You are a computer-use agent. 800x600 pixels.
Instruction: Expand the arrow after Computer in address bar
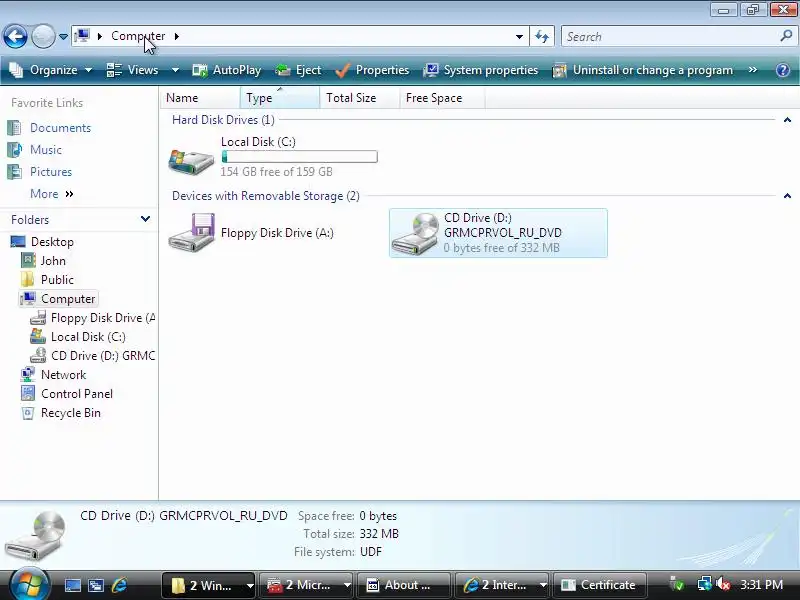pyautogui.click(x=177, y=36)
